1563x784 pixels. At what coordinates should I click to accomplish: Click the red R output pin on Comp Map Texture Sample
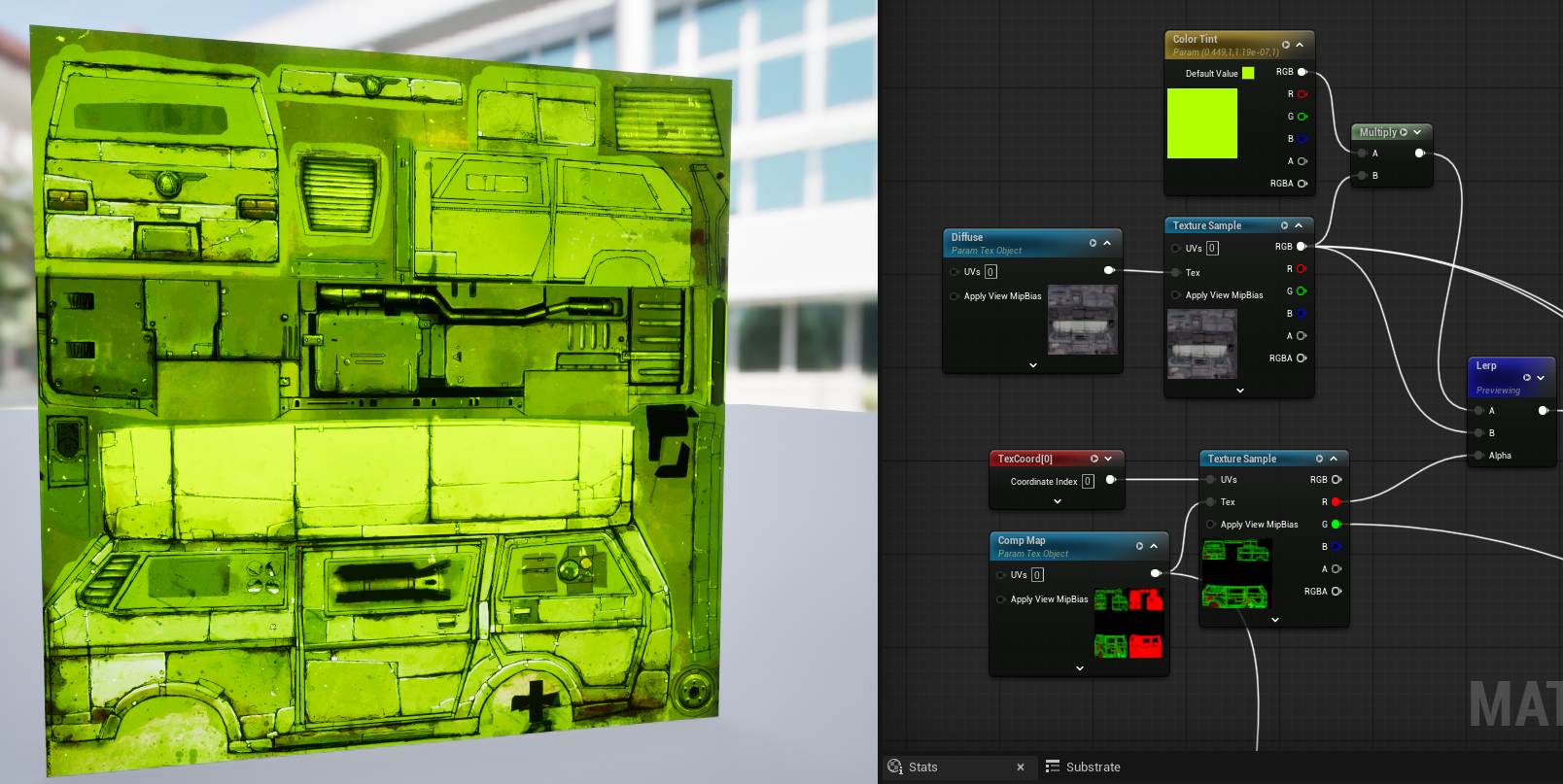click(1336, 502)
